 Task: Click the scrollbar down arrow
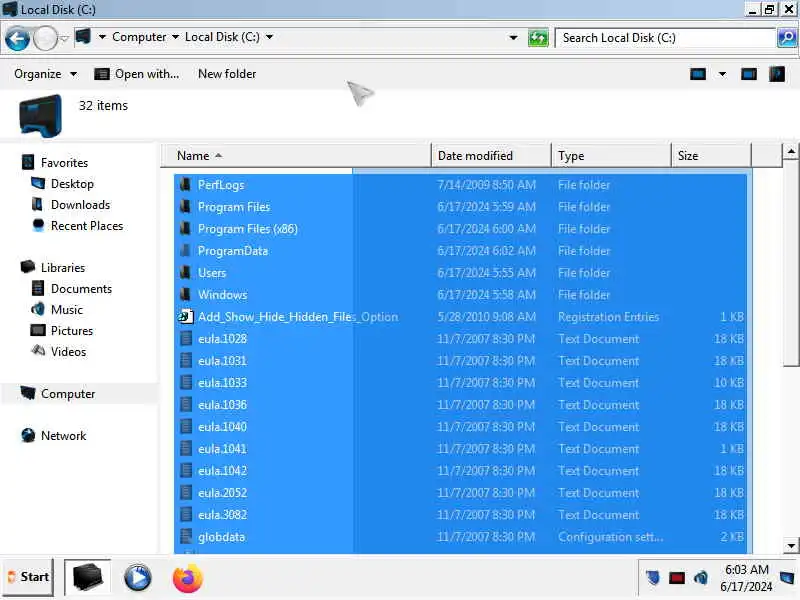pos(791,546)
